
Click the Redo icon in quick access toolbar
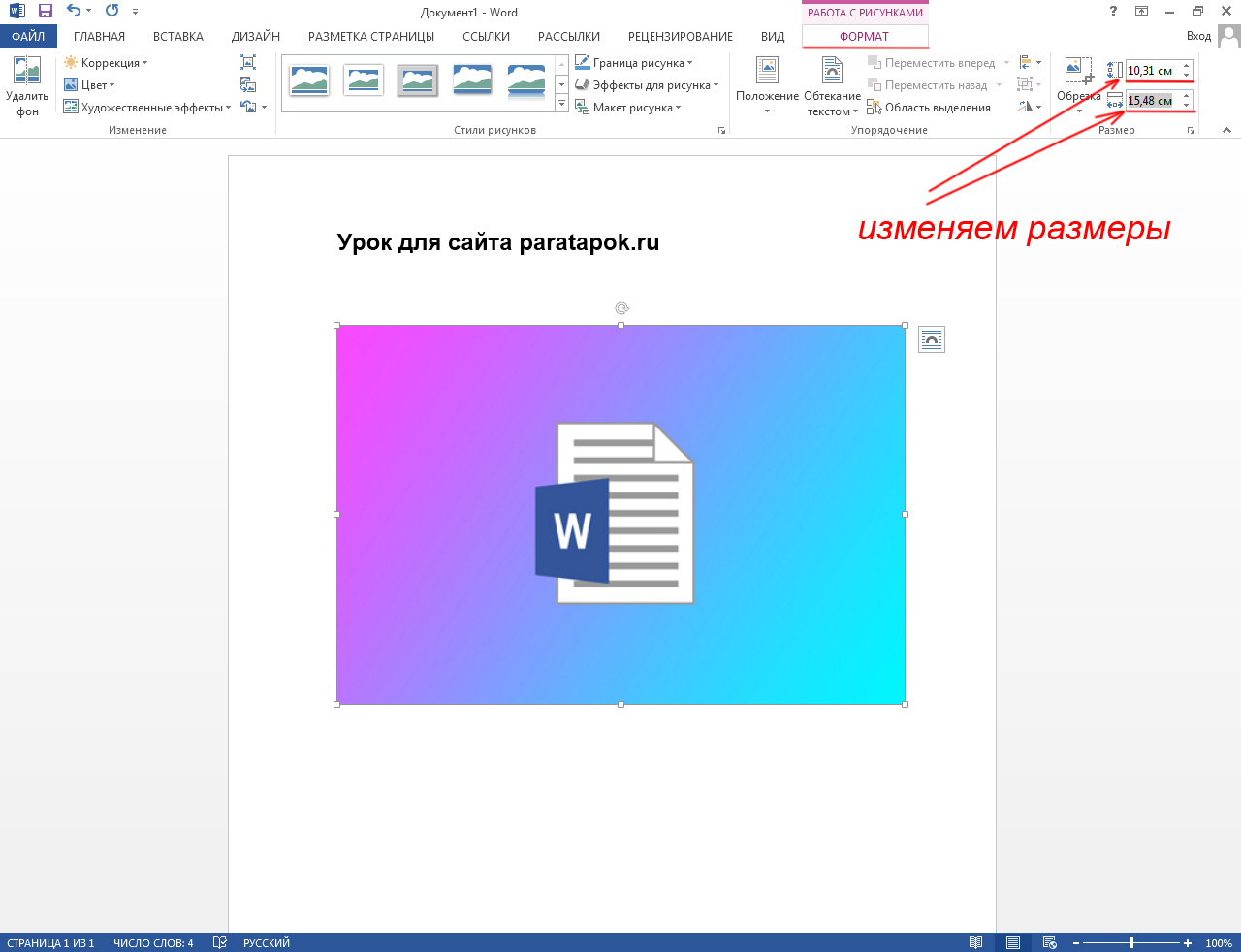tap(111, 12)
